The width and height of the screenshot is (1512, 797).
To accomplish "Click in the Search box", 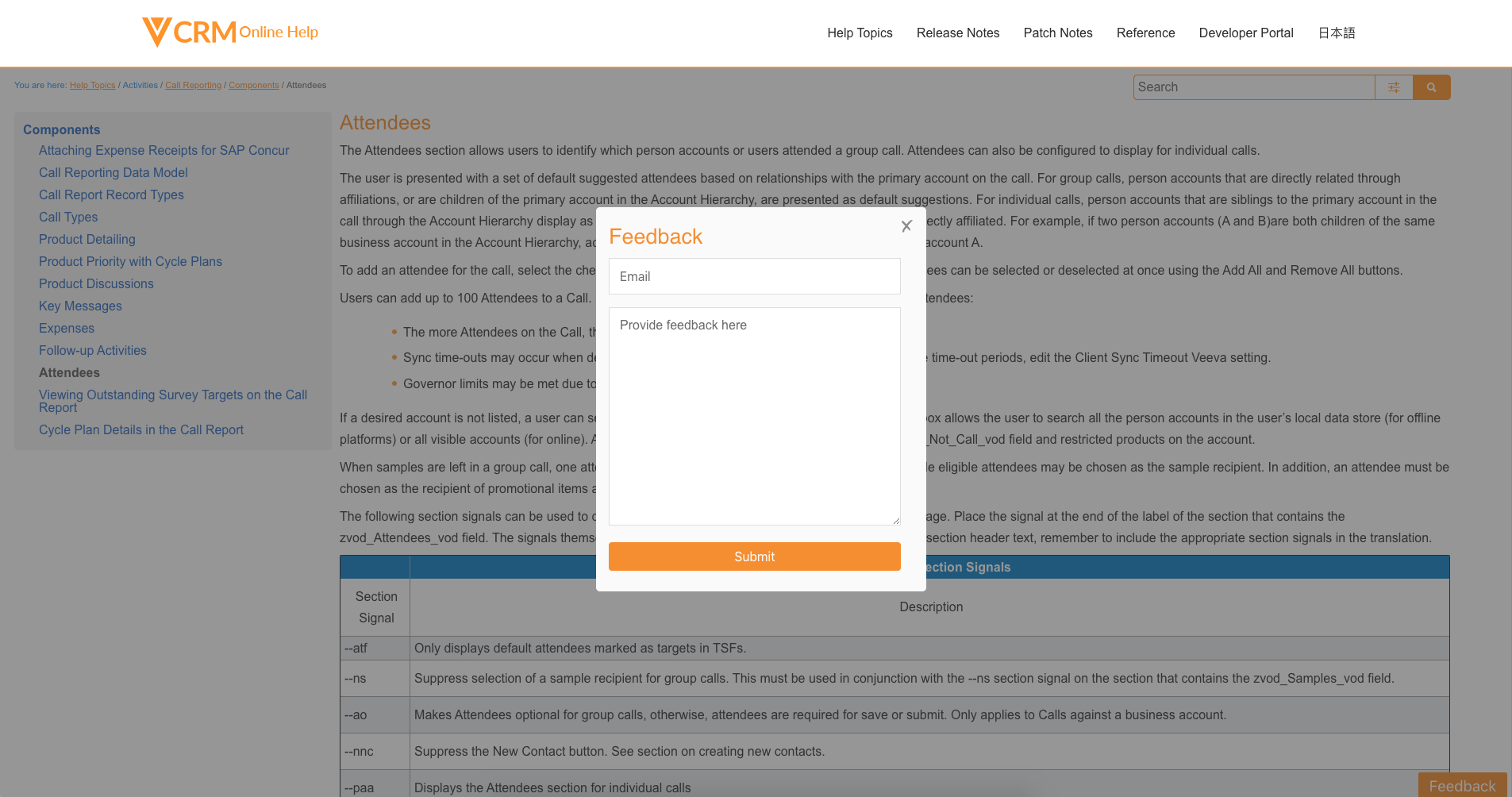I will (x=1253, y=87).
